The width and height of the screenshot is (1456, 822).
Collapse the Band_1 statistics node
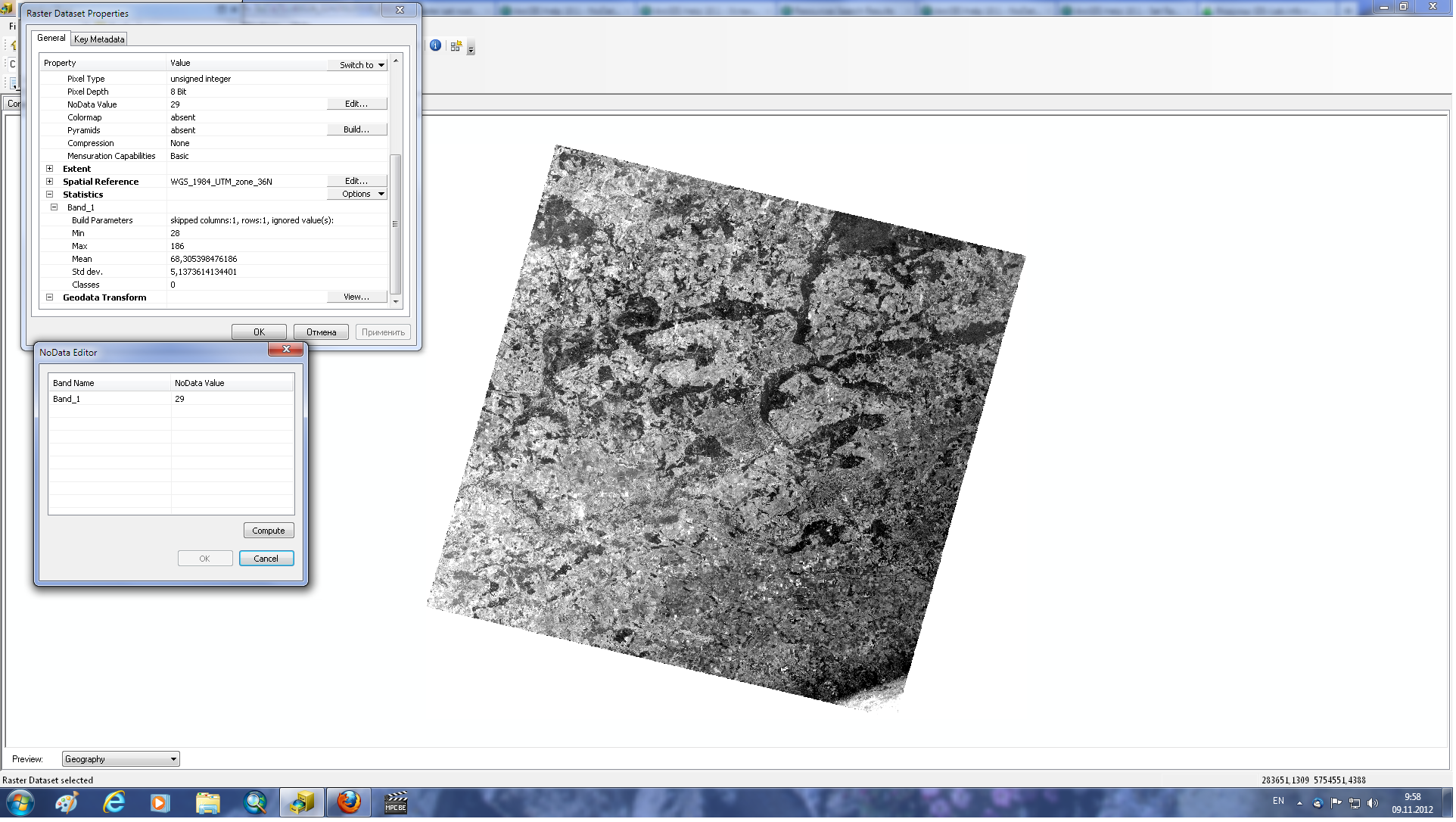click(x=54, y=207)
